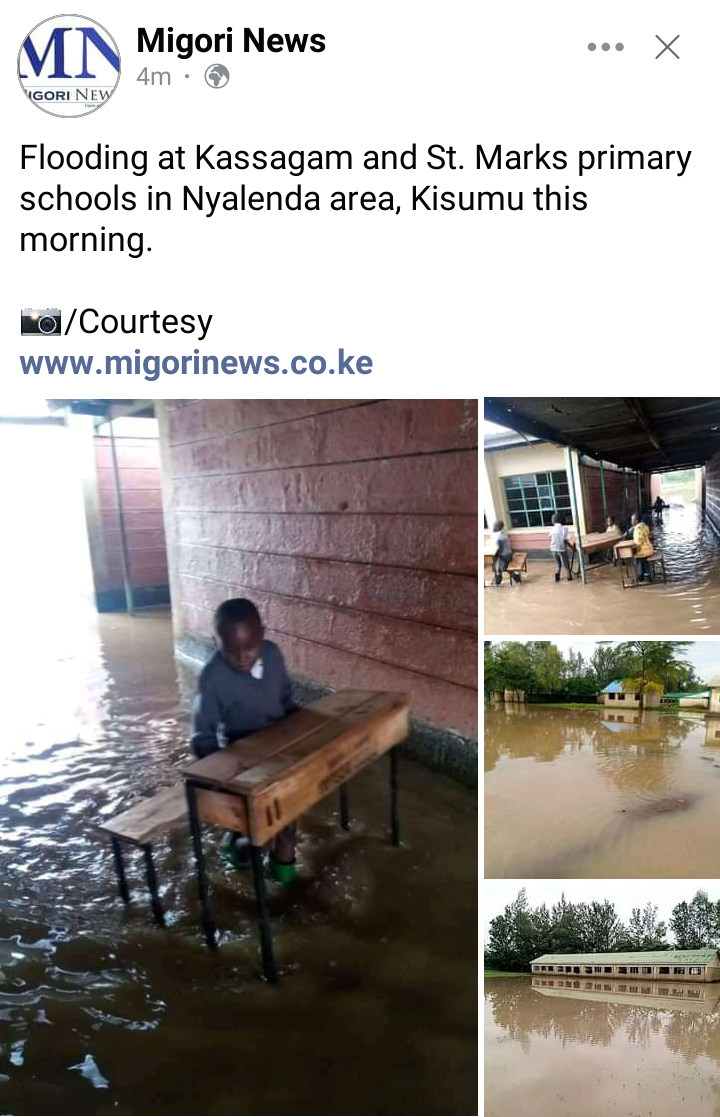
Task: Tap the green window in corridor photo
Action: [538, 499]
